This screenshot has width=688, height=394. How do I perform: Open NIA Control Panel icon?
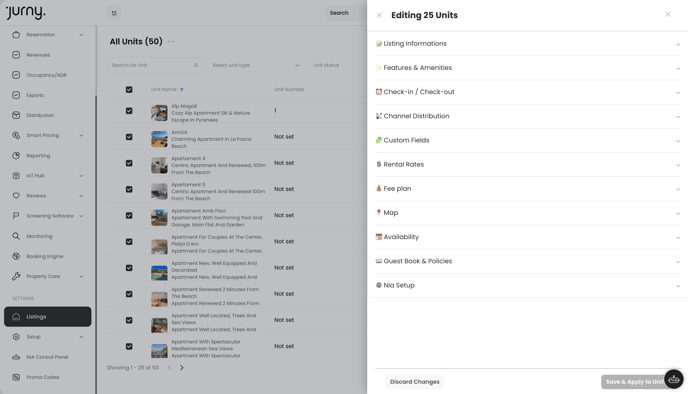point(16,357)
